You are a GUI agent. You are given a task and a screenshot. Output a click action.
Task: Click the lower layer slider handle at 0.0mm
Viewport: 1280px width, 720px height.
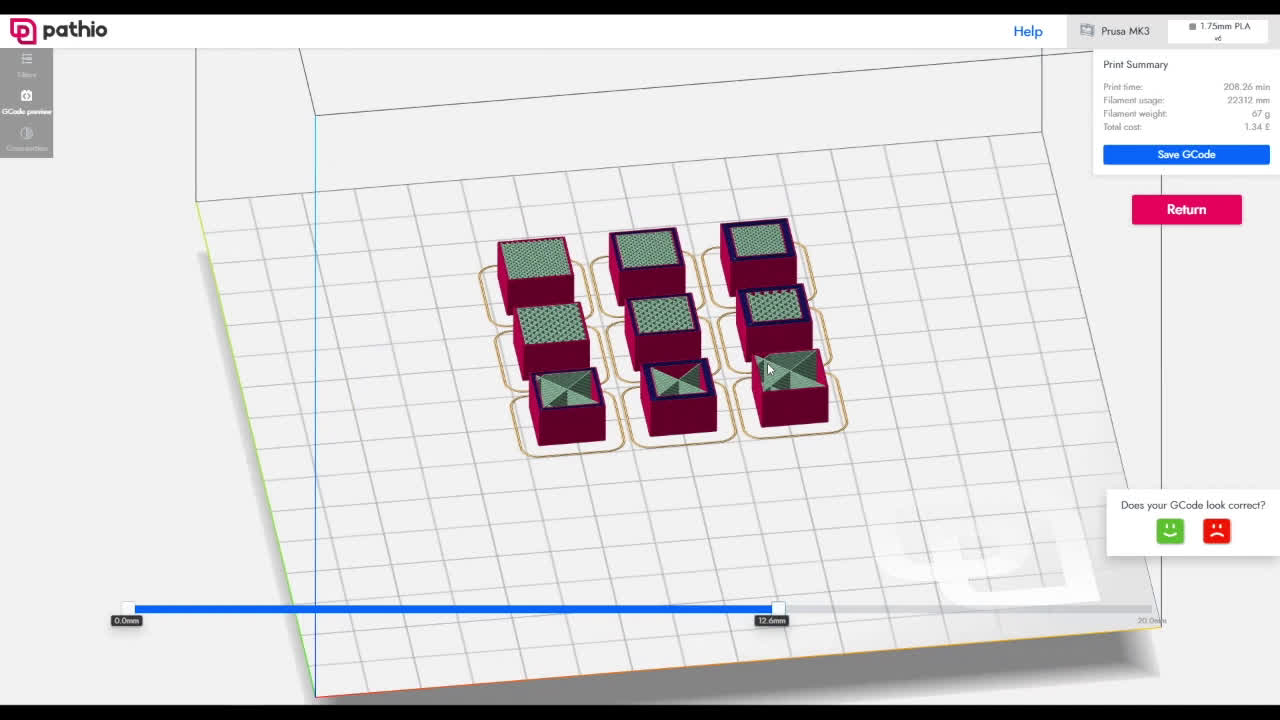coord(127,608)
